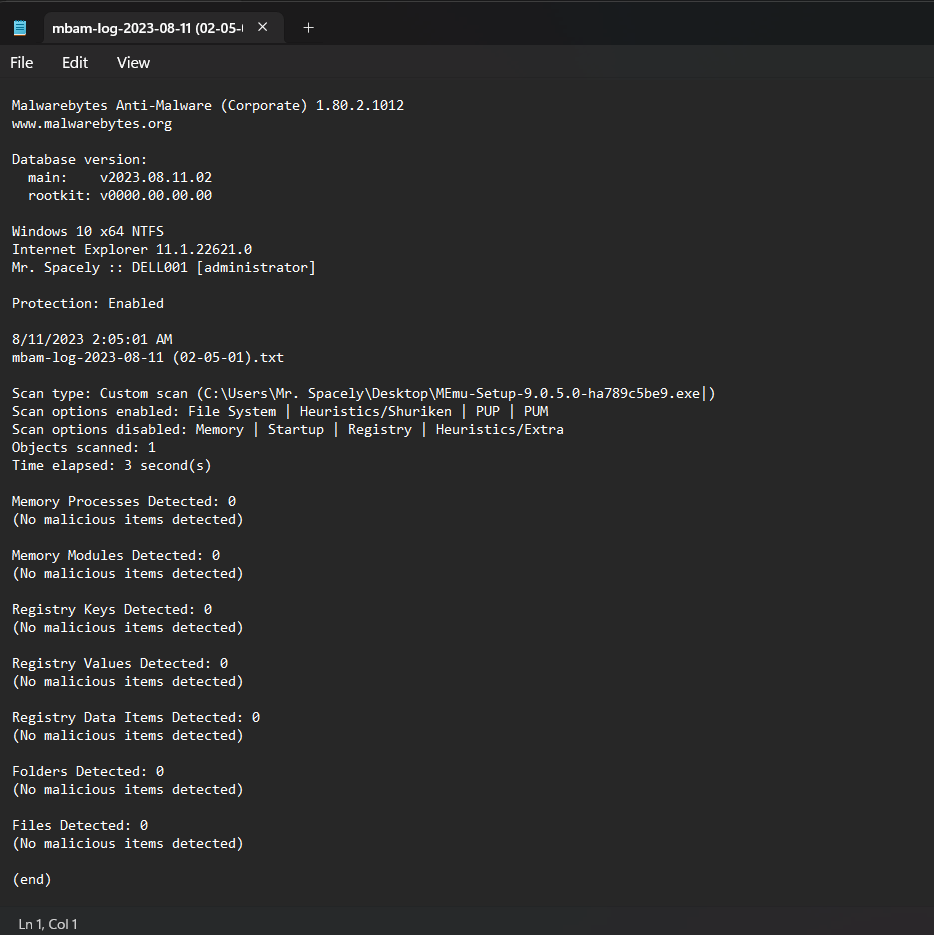Screen dimensions: 934x935
Task: Click the 'Protection: Enabled' line
Action: coord(88,303)
